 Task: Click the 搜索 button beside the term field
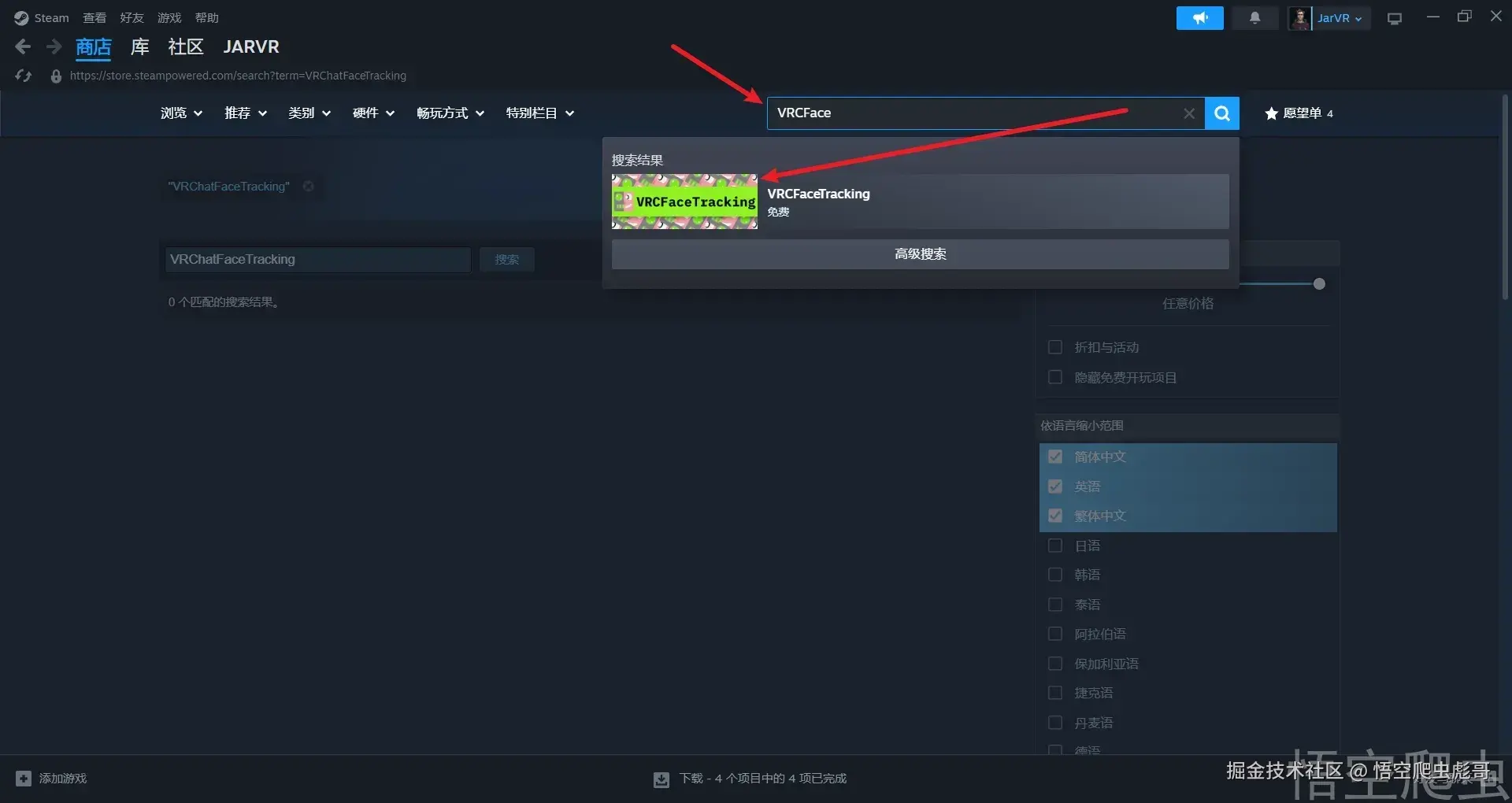click(507, 260)
